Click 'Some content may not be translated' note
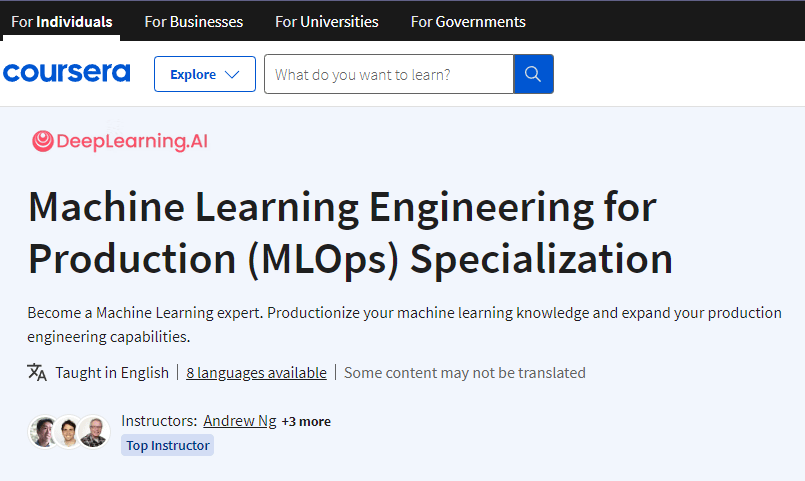This screenshot has width=805, height=481. click(x=465, y=373)
